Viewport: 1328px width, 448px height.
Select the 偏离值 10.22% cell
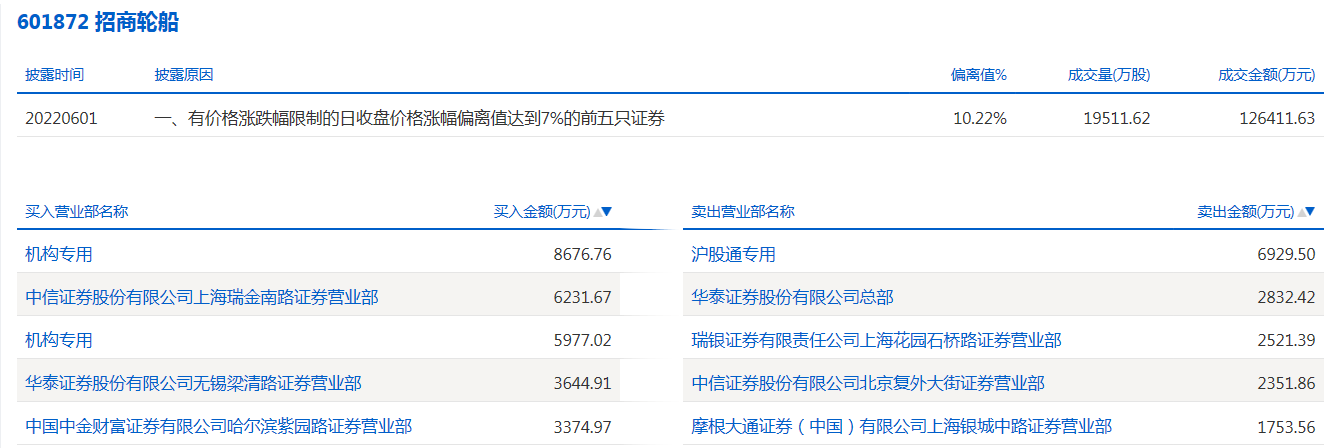pyautogui.click(x=980, y=118)
